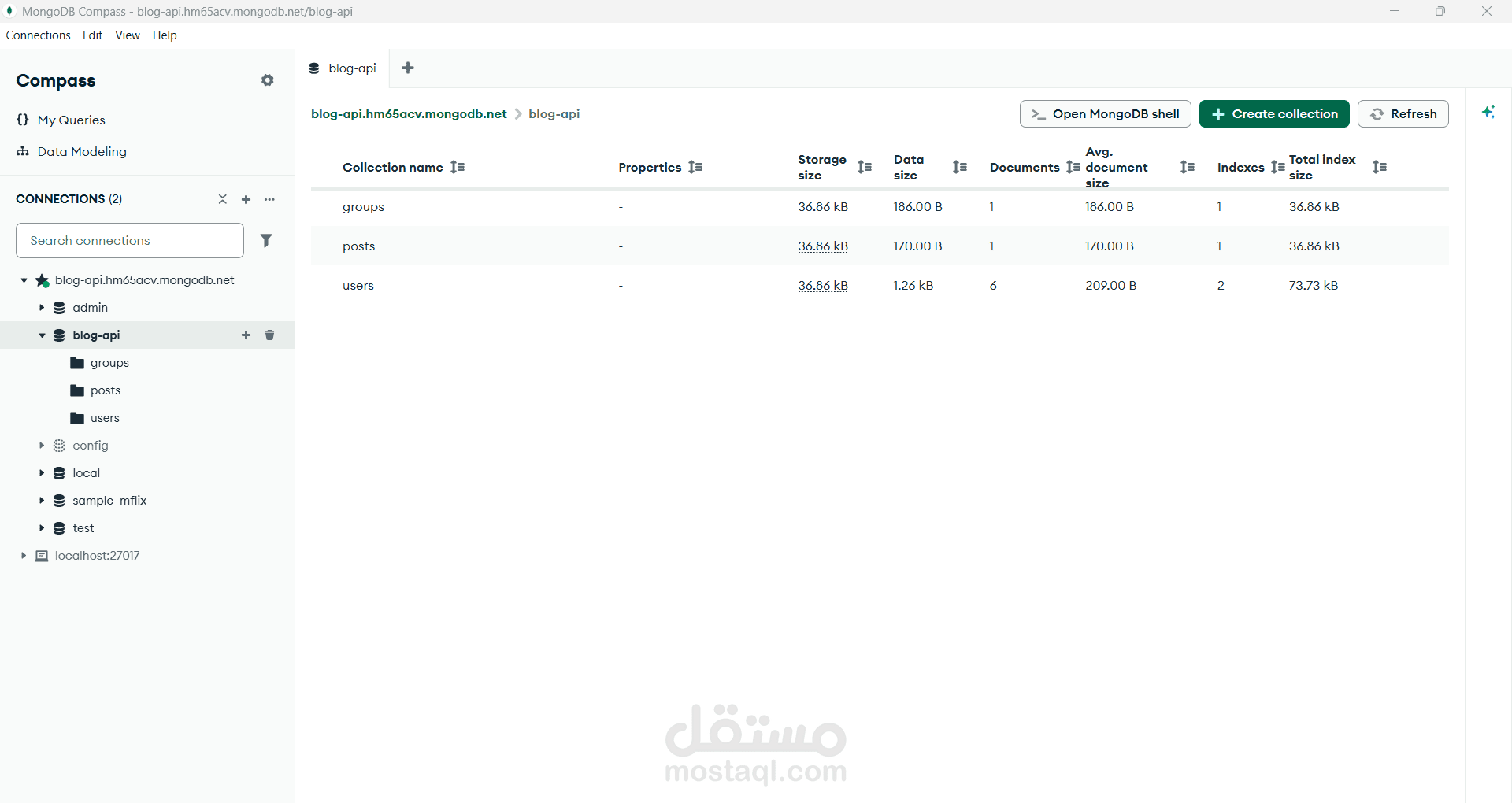Follow blog-api.hm65acv.mongodb.net breadcrumb link
Viewport: 1512px width, 803px height.
click(x=409, y=113)
